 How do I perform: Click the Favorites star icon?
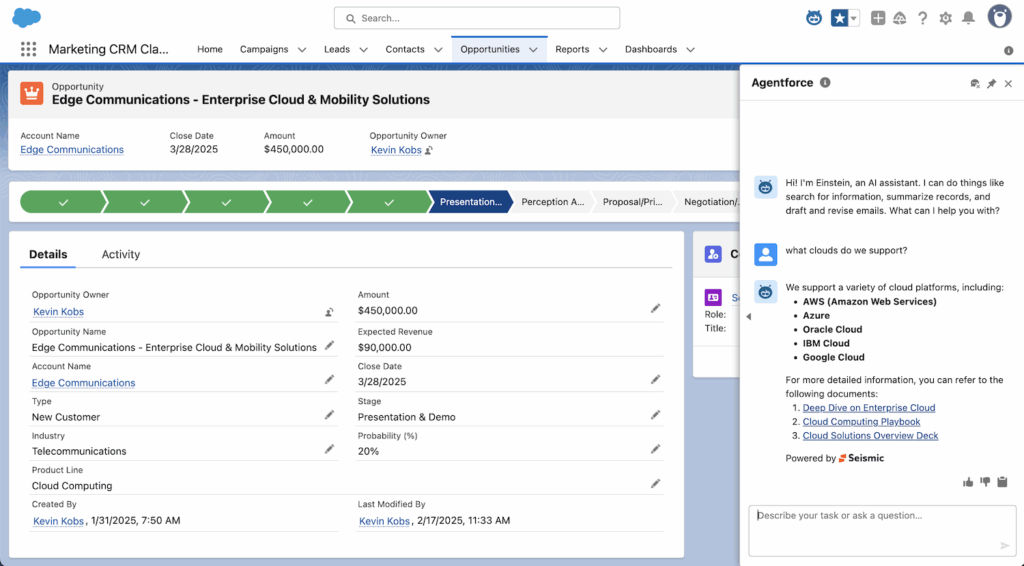pos(839,18)
